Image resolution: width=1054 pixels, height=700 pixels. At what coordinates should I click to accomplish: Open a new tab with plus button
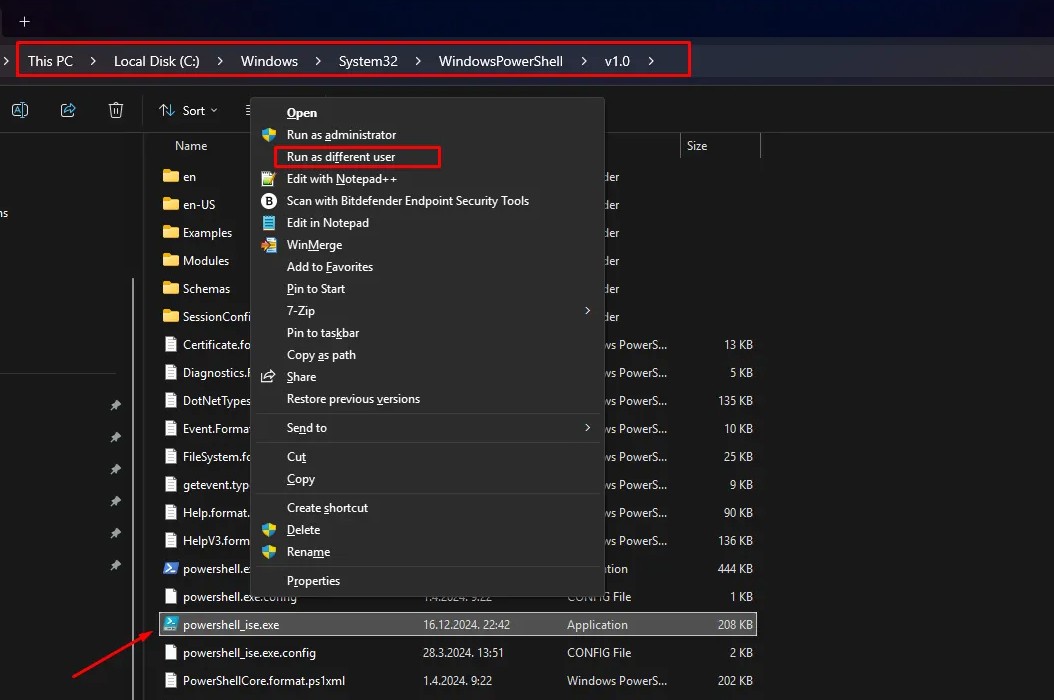(x=25, y=21)
